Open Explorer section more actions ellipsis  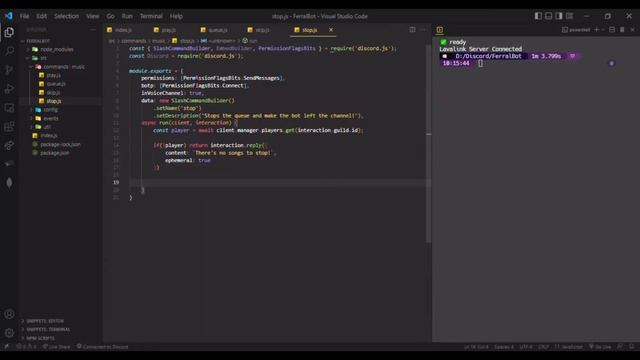[93, 30]
